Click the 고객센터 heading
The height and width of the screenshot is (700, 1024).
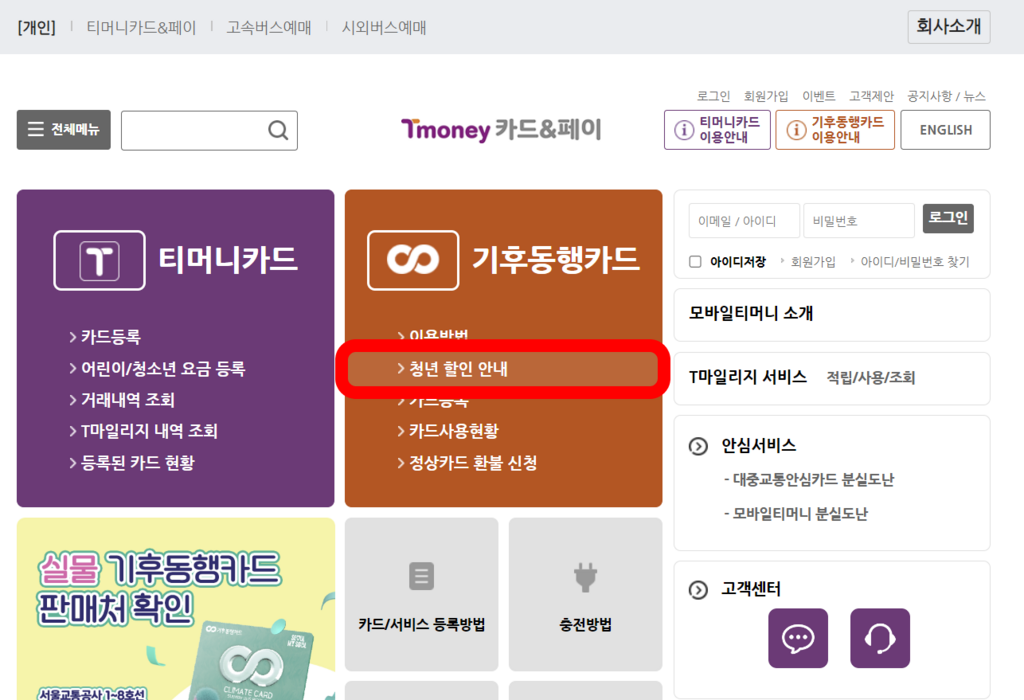[751, 590]
